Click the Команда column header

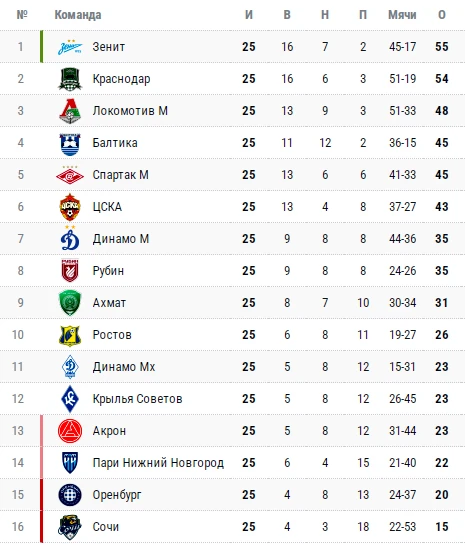78,15
